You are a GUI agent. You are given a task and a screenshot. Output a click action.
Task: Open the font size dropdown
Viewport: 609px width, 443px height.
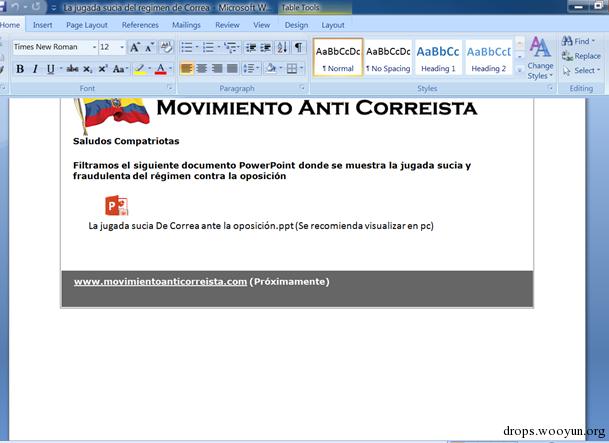coord(122,47)
